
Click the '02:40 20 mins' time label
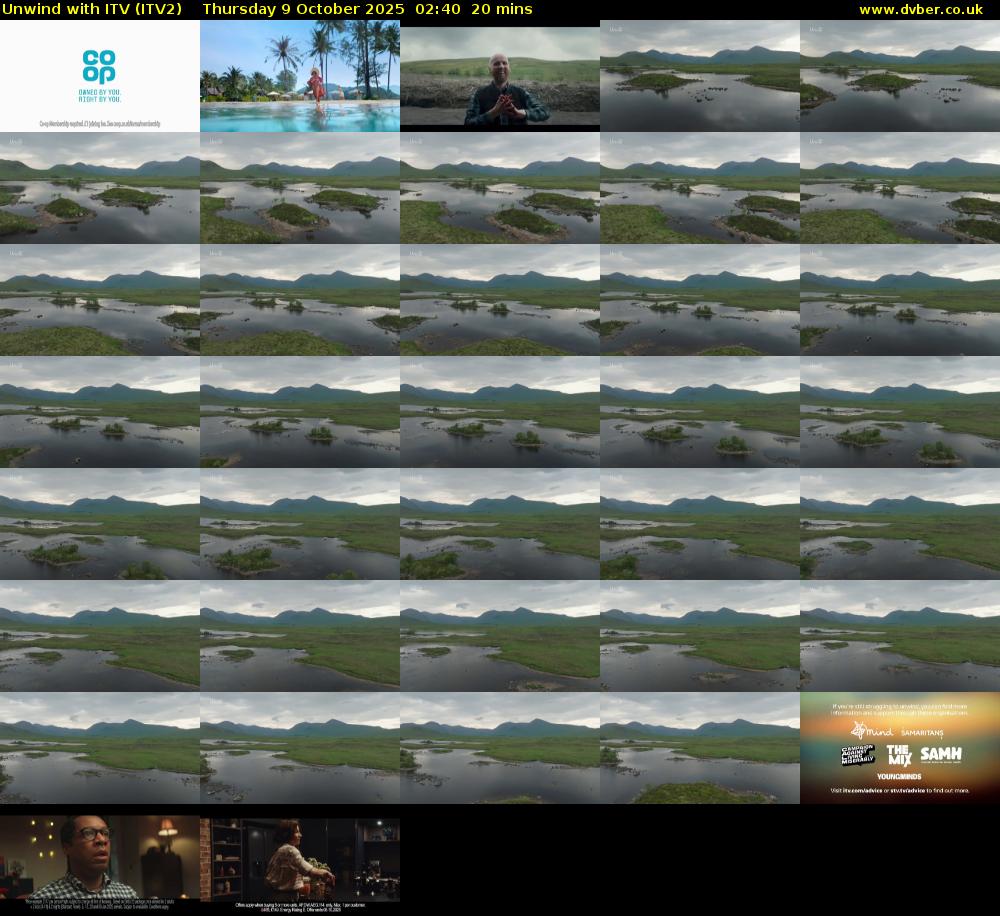[x=472, y=9]
